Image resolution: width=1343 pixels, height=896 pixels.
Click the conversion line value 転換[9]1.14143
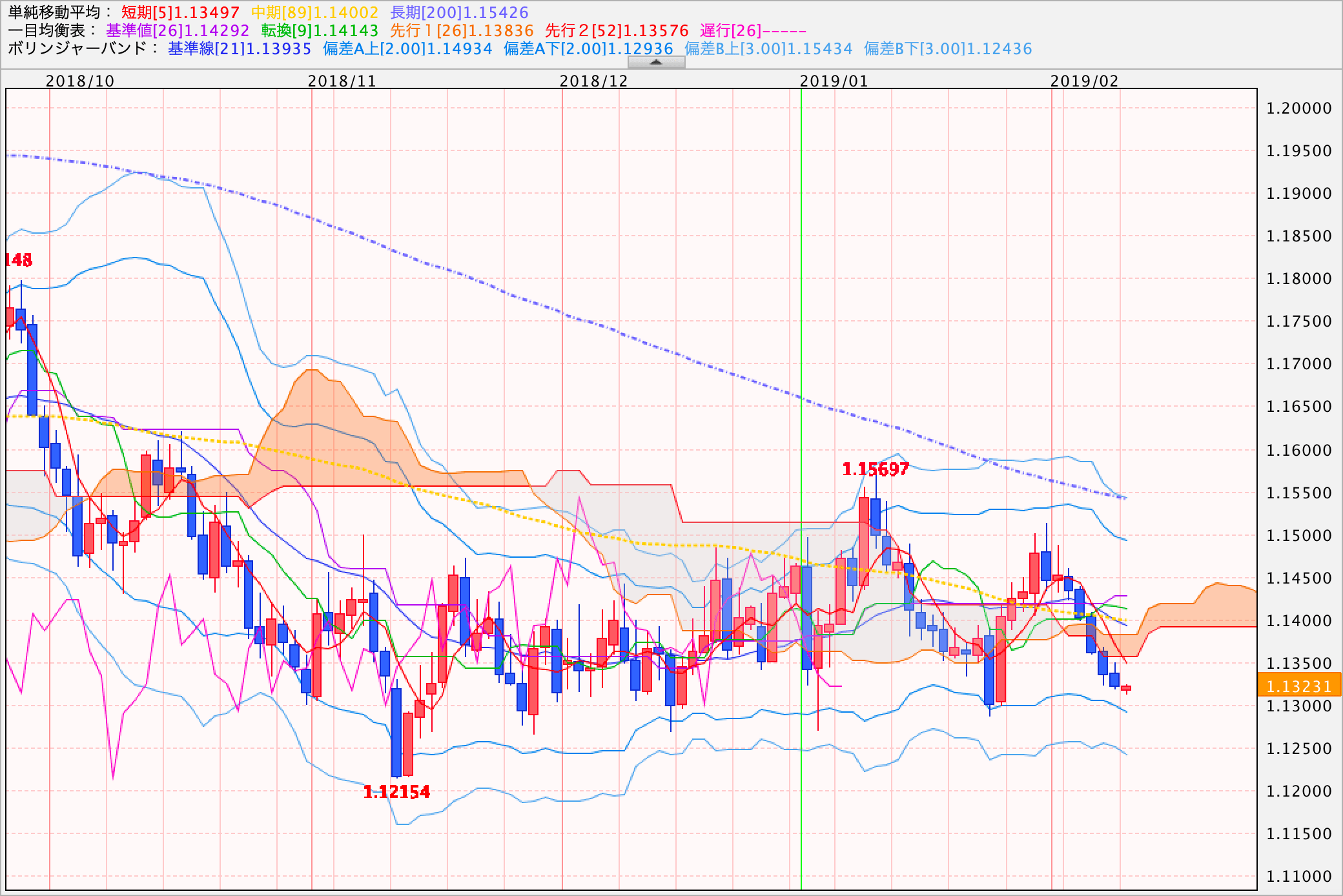click(320, 30)
